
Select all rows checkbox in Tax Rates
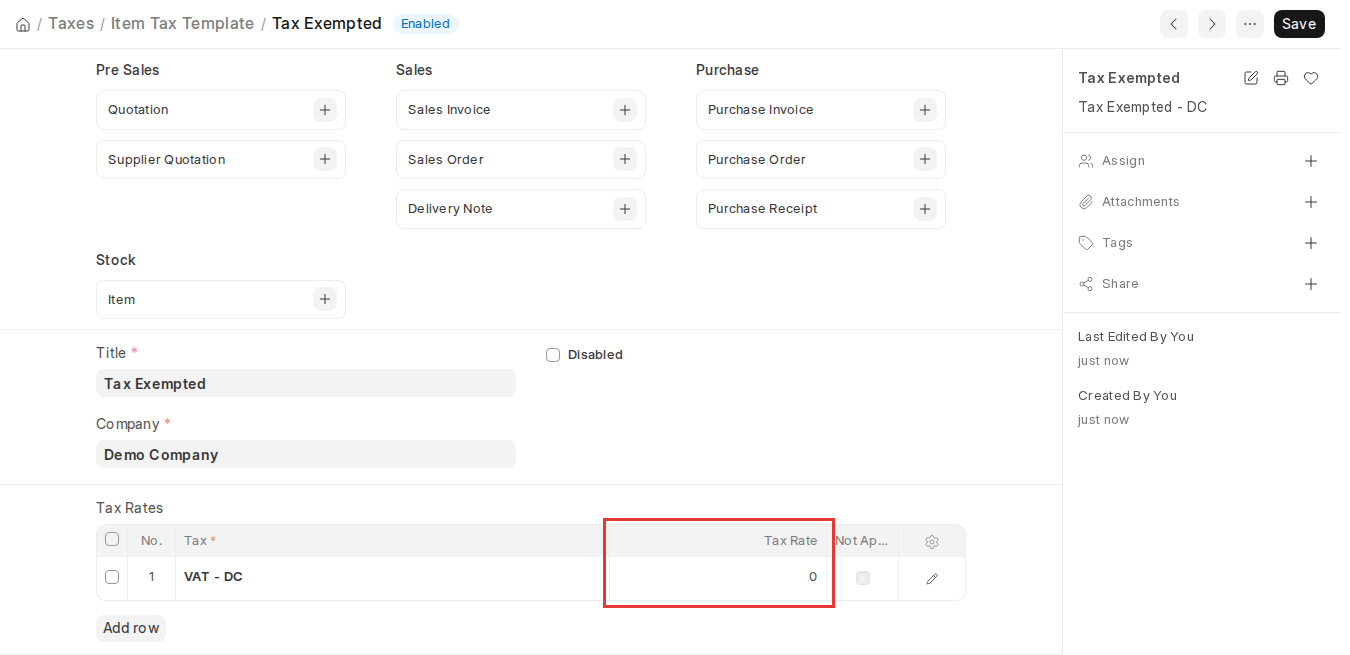point(112,540)
